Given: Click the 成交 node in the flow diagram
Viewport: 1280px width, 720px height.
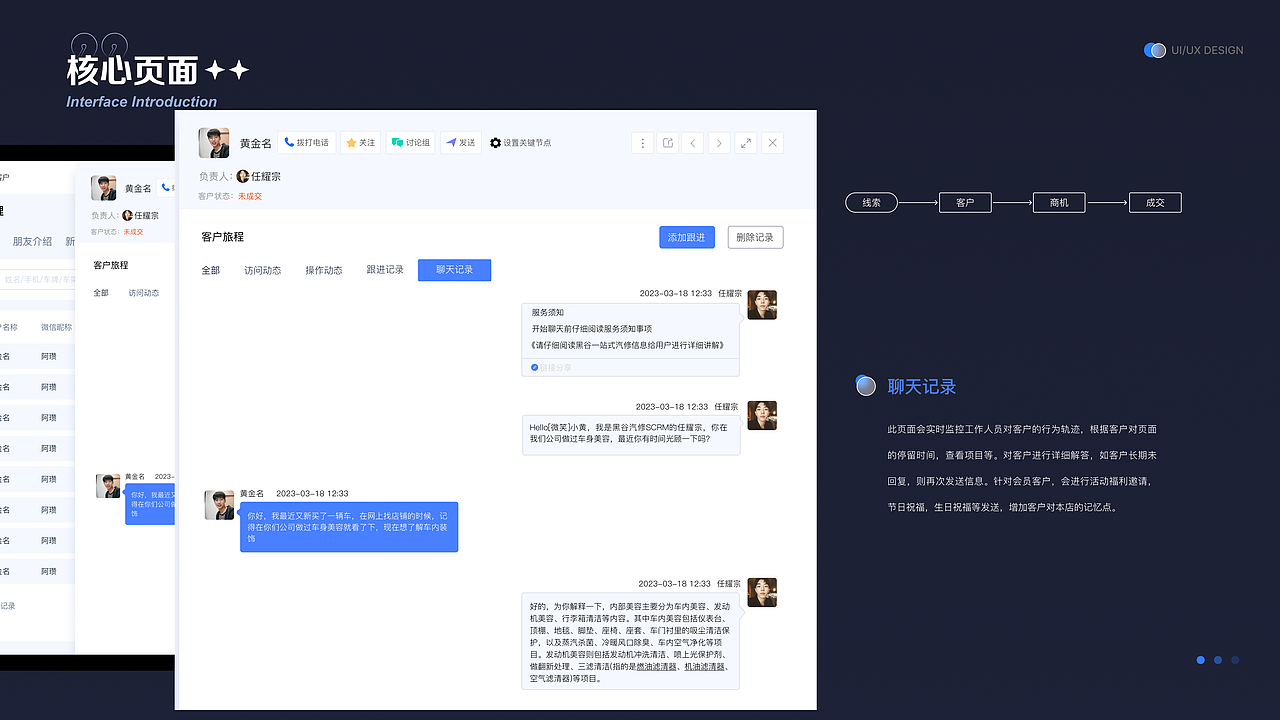Looking at the screenshot, I should 1155,202.
